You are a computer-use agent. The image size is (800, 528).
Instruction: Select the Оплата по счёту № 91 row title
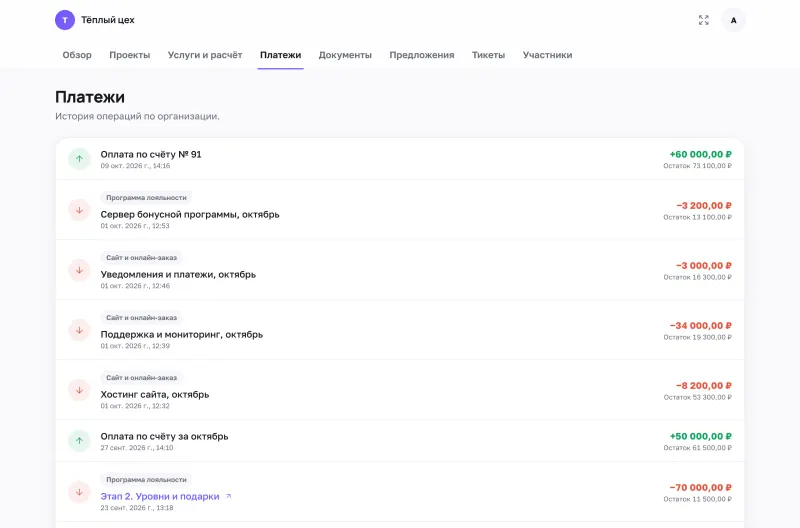pyautogui.click(x=151, y=154)
